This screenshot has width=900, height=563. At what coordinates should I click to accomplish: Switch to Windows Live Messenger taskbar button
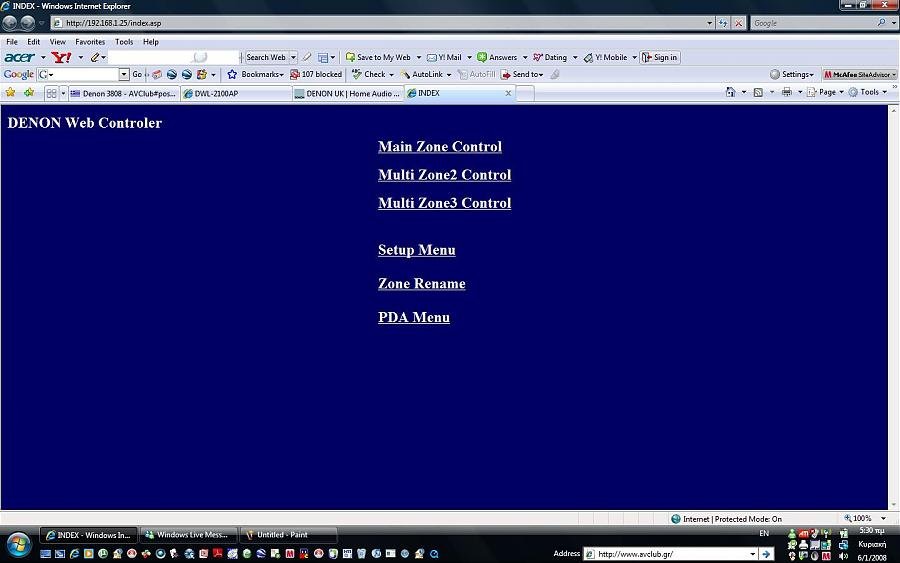tap(188, 535)
